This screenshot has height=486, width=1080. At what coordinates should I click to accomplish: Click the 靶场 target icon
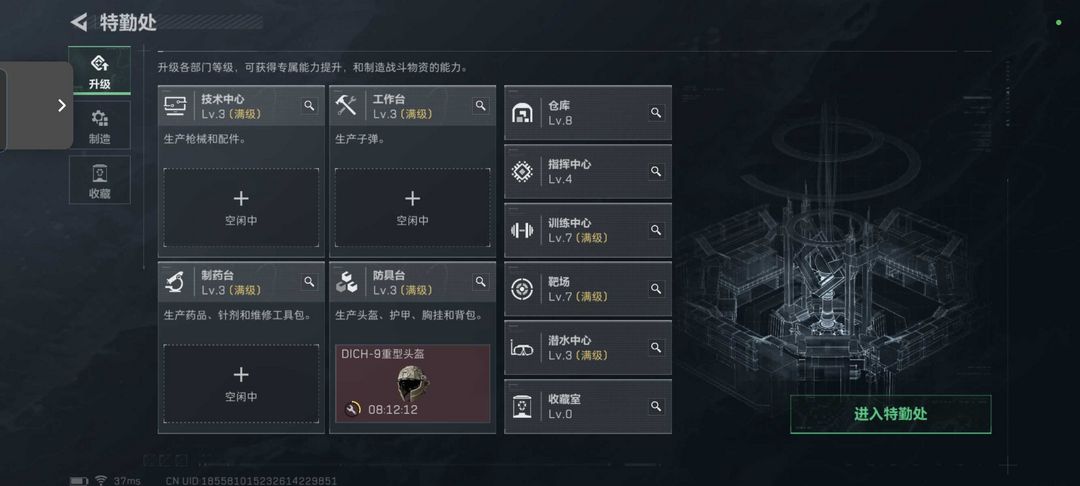coord(522,288)
